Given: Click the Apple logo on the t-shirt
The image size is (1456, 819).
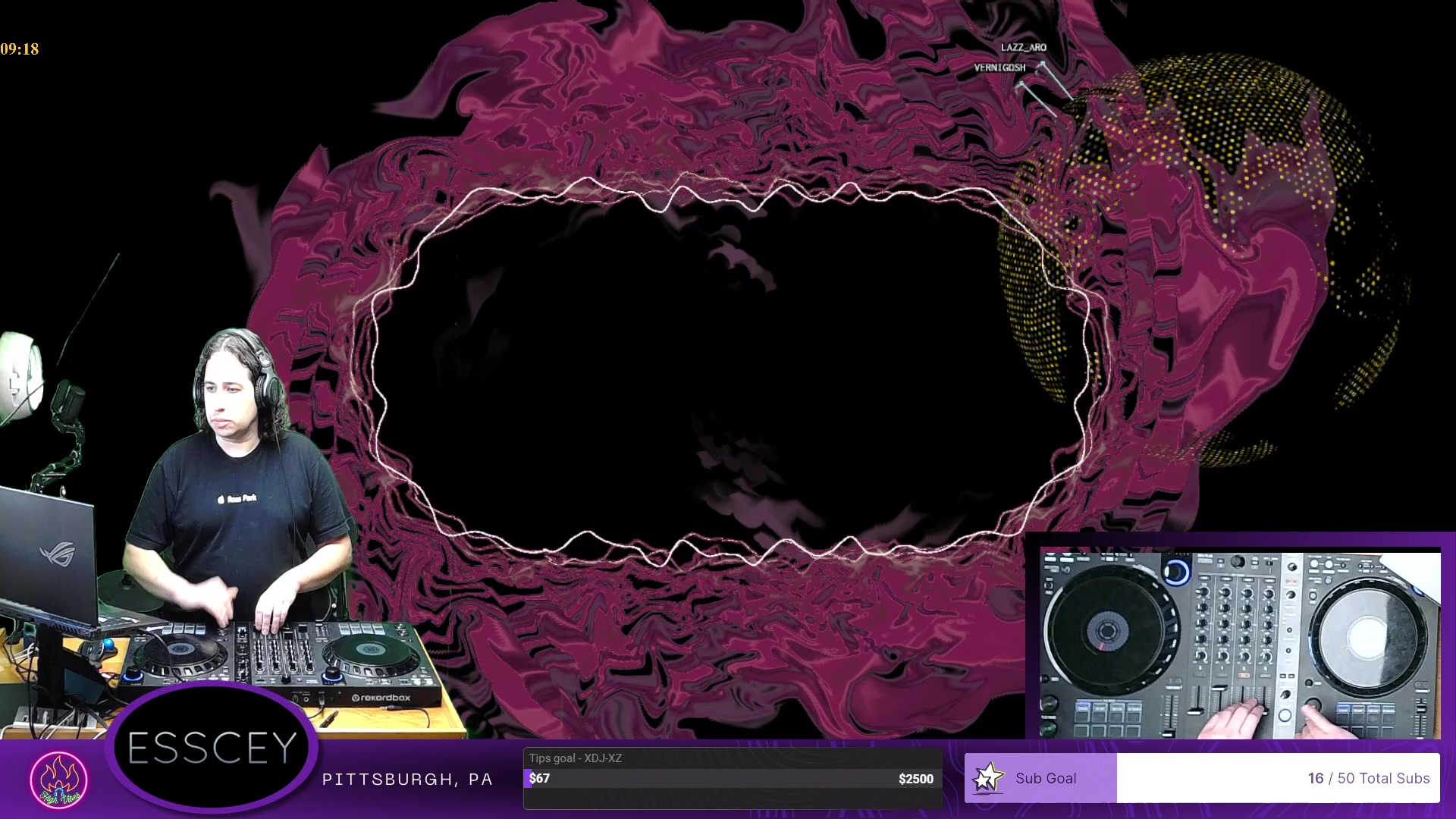Looking at the screenshot, I should coord(221,499).
